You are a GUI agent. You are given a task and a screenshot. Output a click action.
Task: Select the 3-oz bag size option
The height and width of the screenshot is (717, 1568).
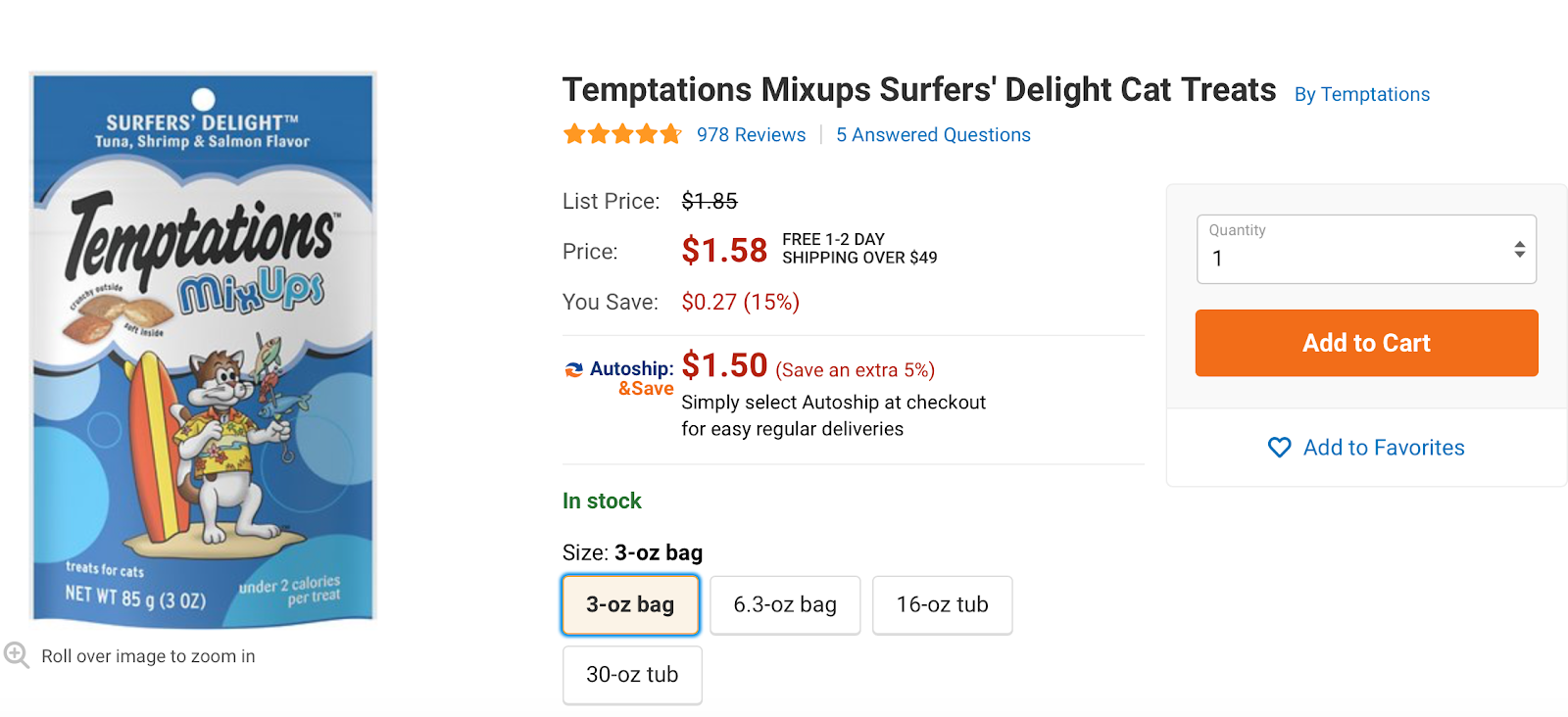pyautogui.click(x=630, y=604)
